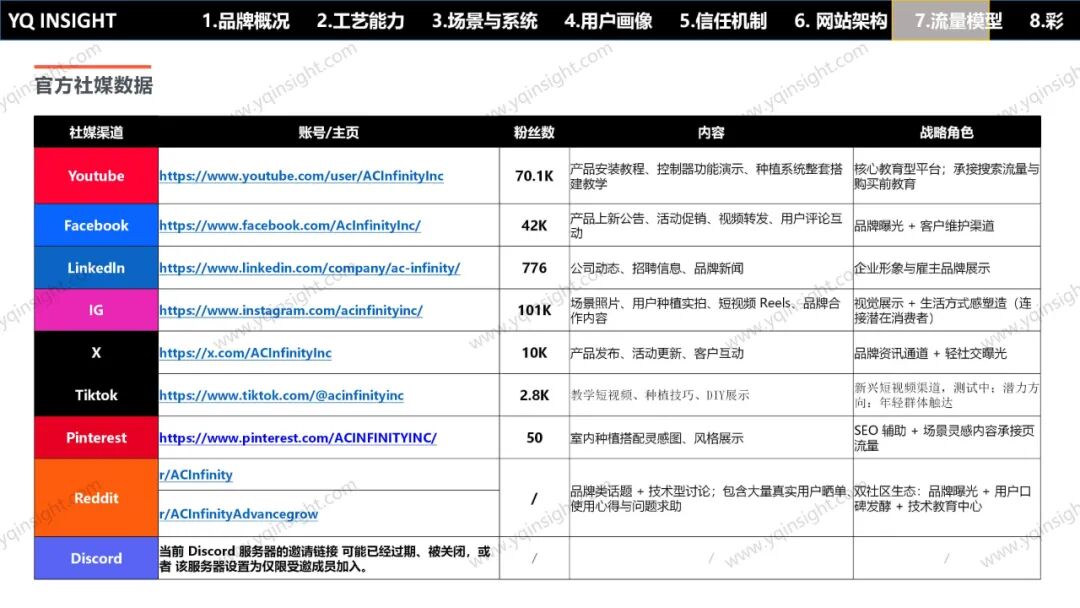Go to the 3.场景与系统 tab
The image size is (1080, 608).
coord(484,21)
